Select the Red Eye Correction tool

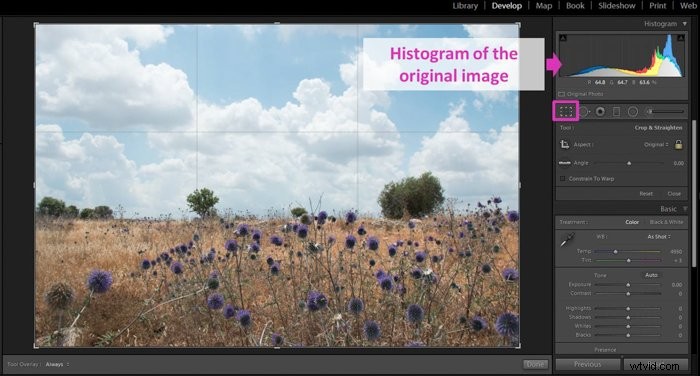[x=600, y=111]
